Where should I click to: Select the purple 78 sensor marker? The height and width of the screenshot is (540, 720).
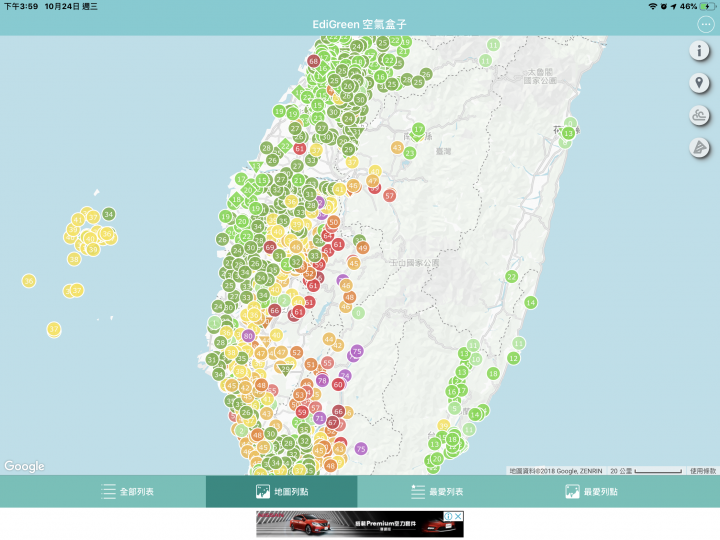coord(322,380)
